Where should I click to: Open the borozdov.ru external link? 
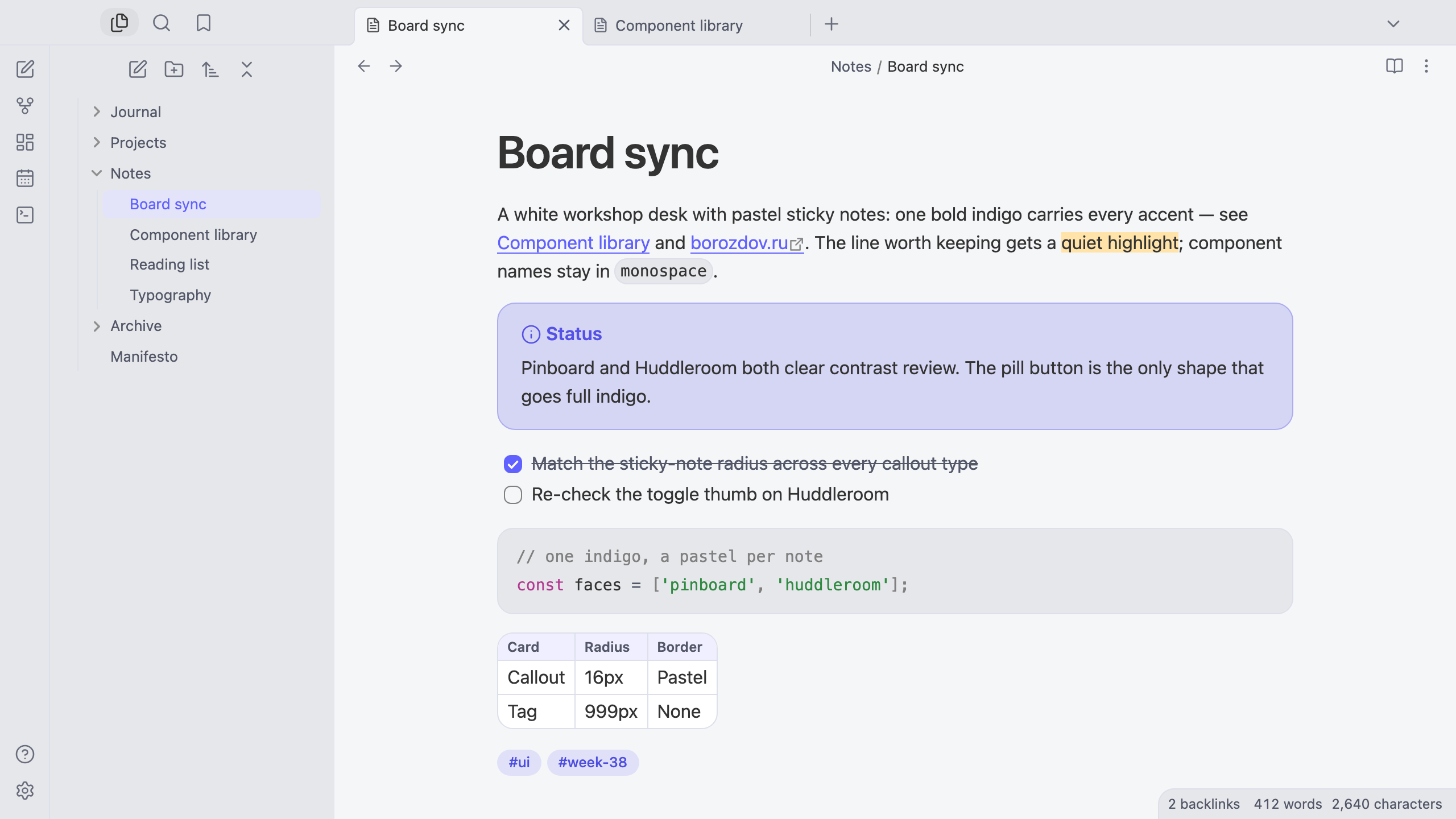coord(747,243)
